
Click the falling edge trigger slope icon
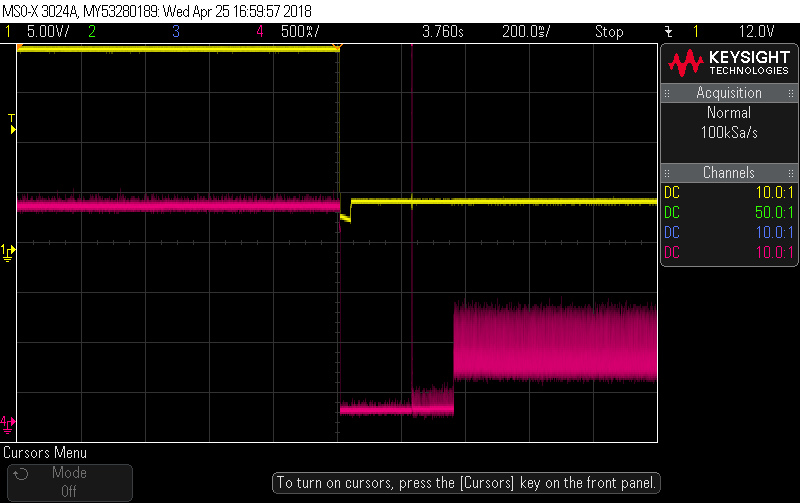[x=669, y=32]
